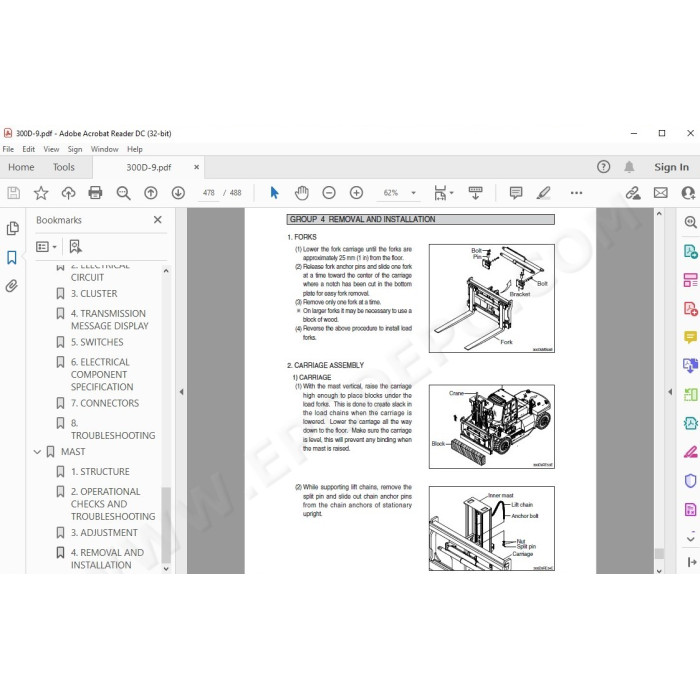Click document scrollbar down arrow
The width and height of the screenshot is (700, 700).
tap(659, 571)
